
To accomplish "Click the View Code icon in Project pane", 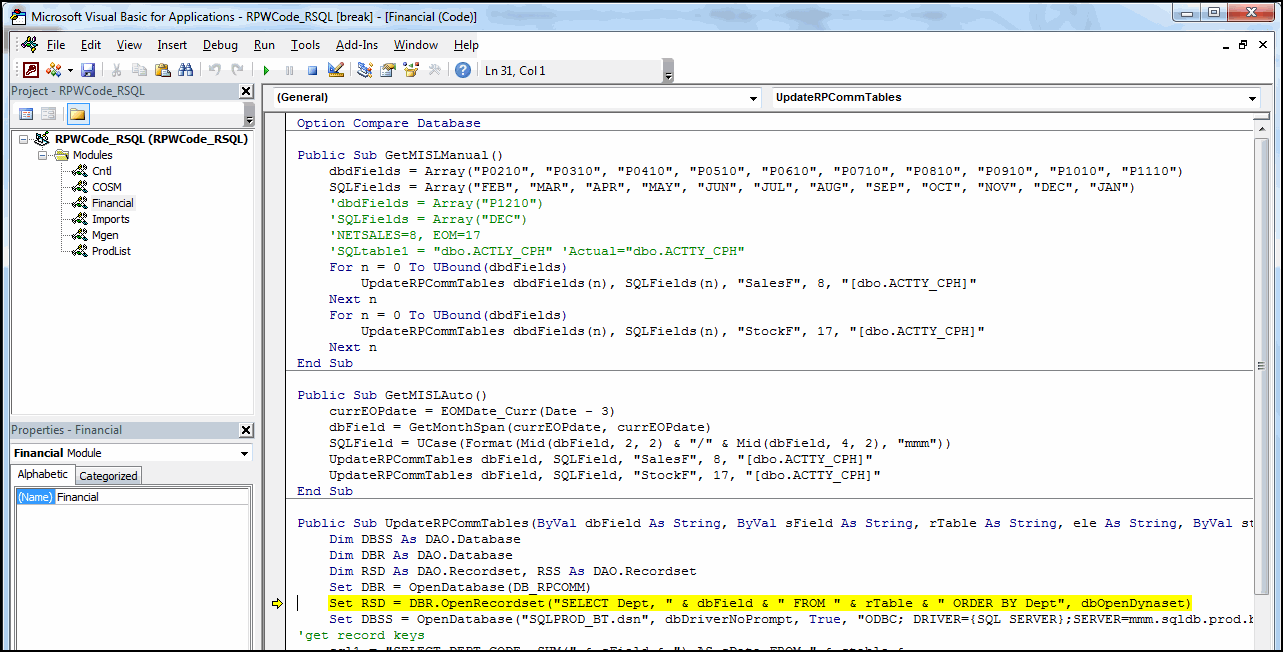I will (x=26, y=114).
